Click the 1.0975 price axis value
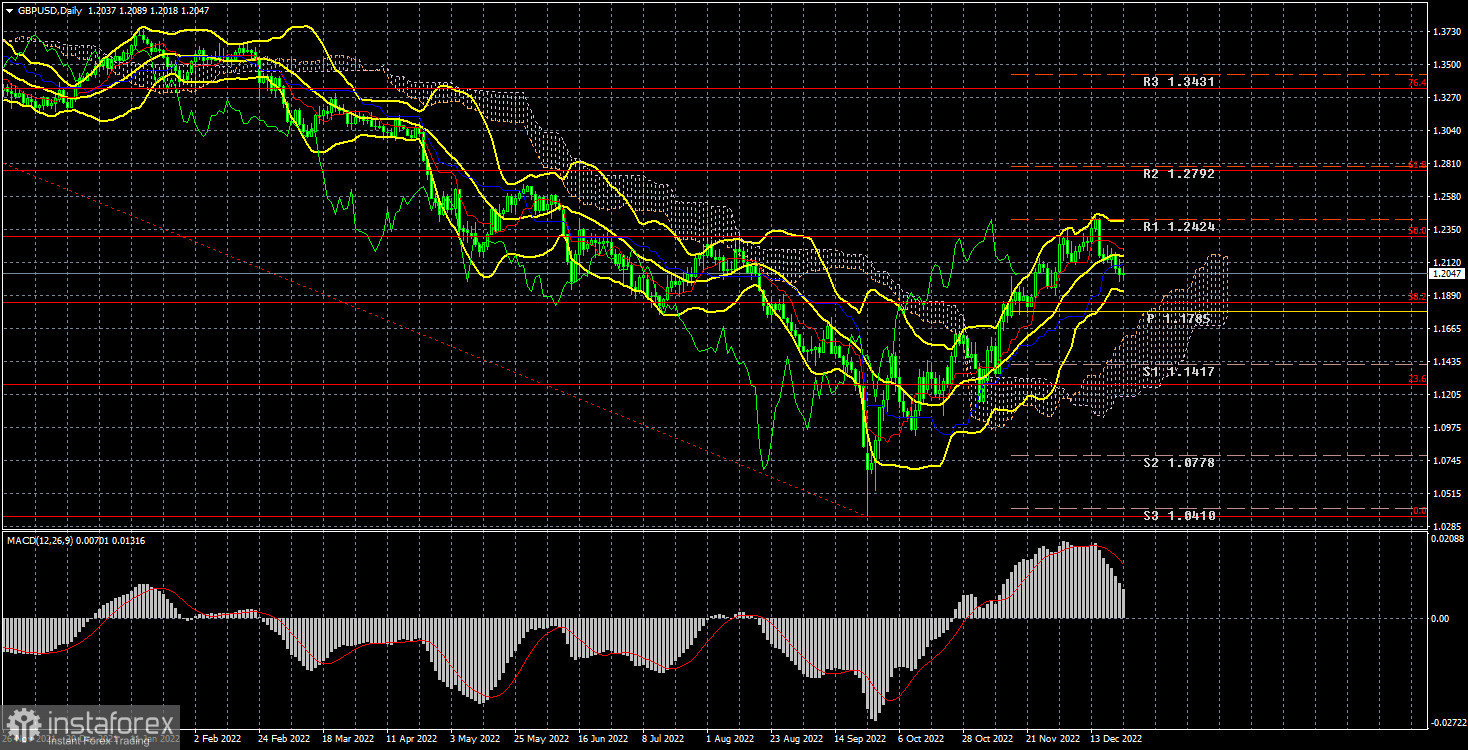The image size is (1468, 750). pyautogui.click(x=1447, y=428)
